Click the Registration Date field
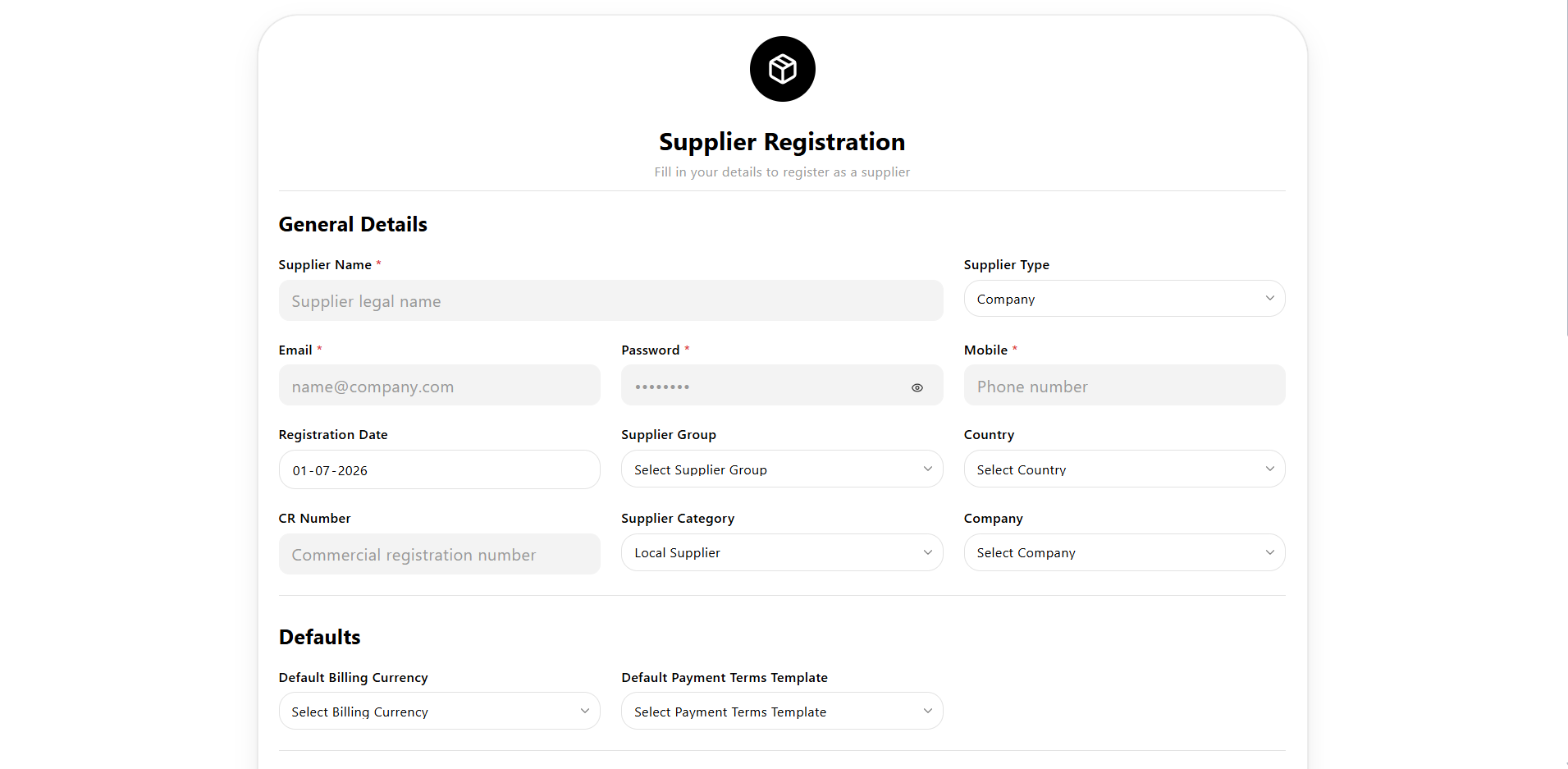The height and width of the screenshot is (769, 1568). [x=440, y=470]
